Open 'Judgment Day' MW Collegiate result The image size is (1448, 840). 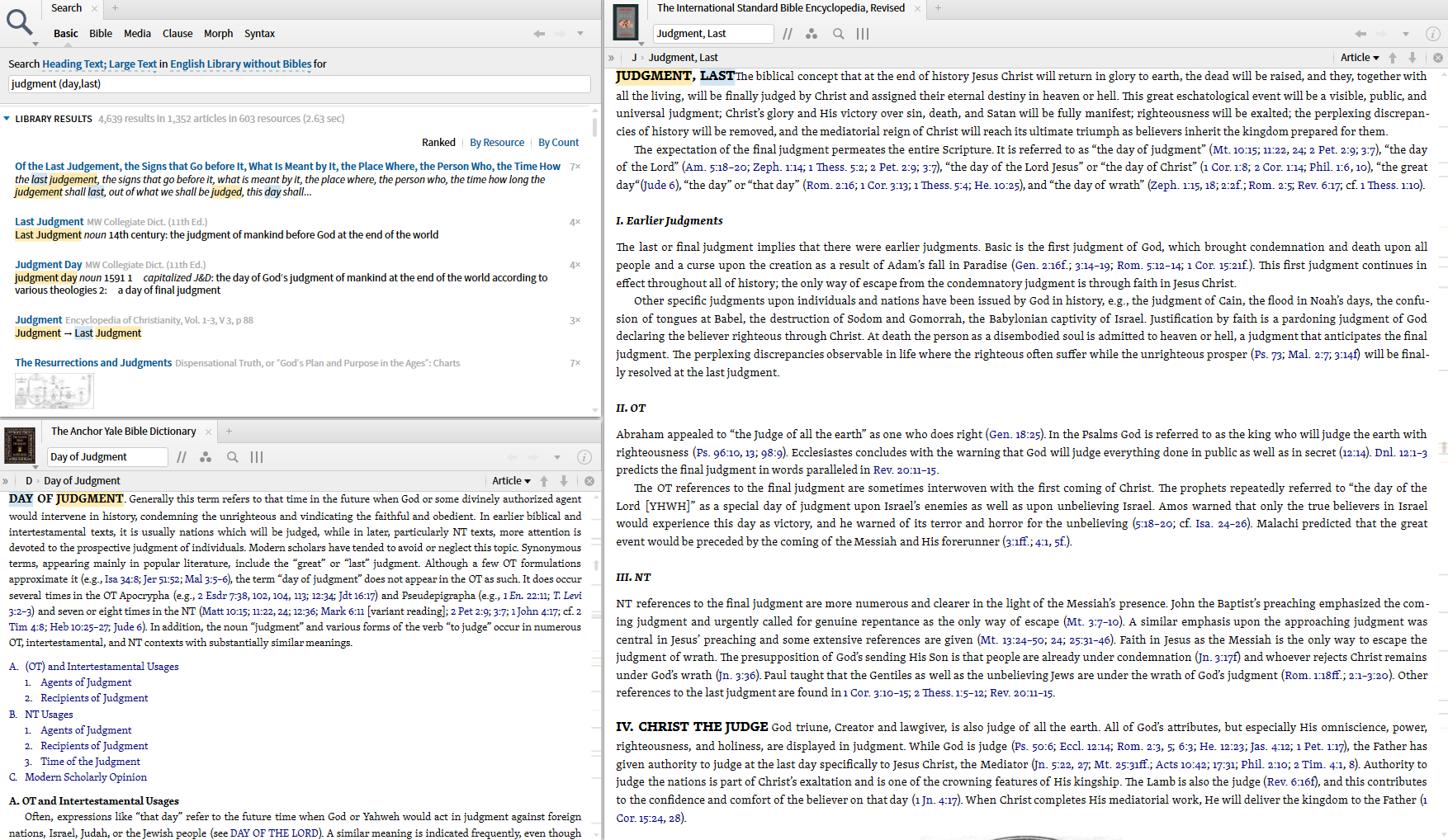48,265
